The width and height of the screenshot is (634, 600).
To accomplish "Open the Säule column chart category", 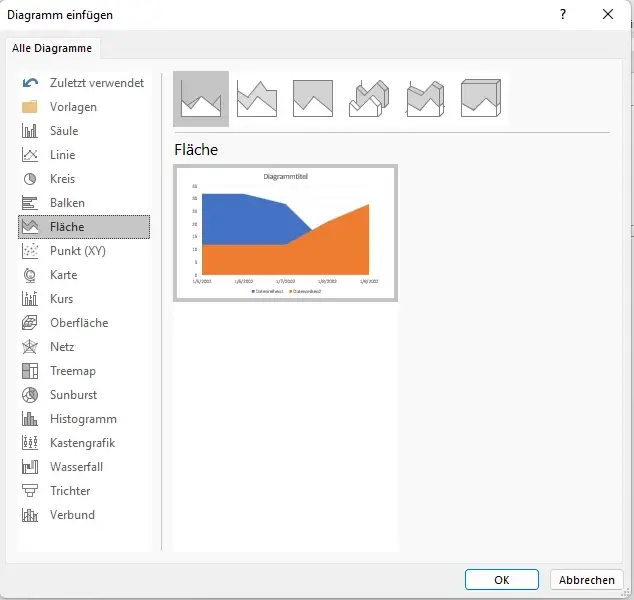I will tap(64, 131).
